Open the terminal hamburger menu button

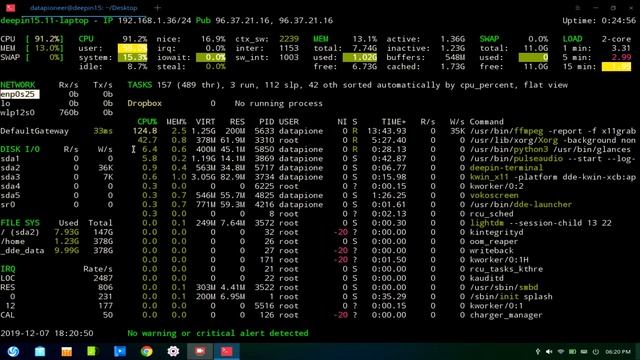click(578, 8)
